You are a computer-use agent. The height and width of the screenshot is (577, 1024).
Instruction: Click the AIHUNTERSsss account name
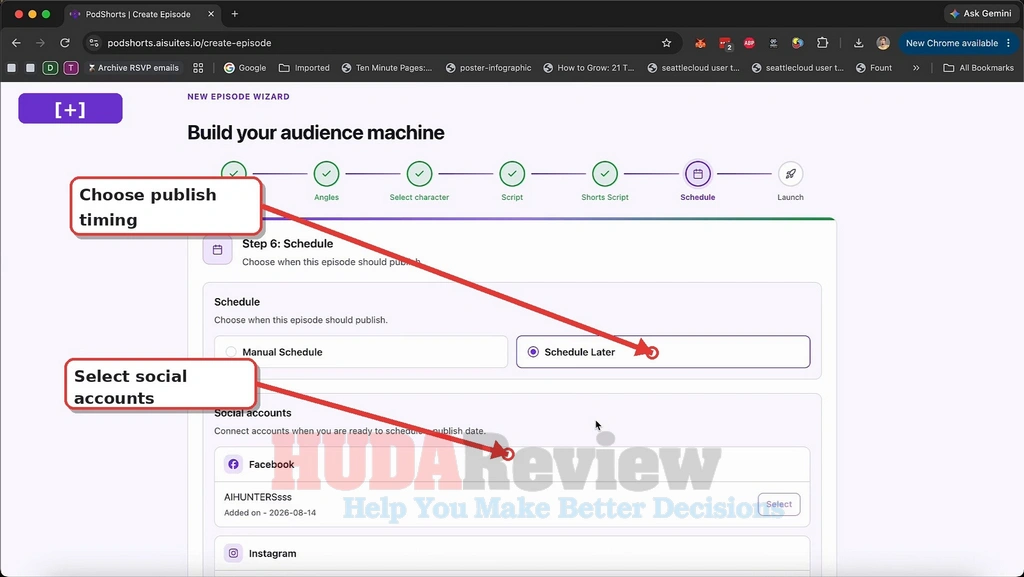[x=258, y=497]
